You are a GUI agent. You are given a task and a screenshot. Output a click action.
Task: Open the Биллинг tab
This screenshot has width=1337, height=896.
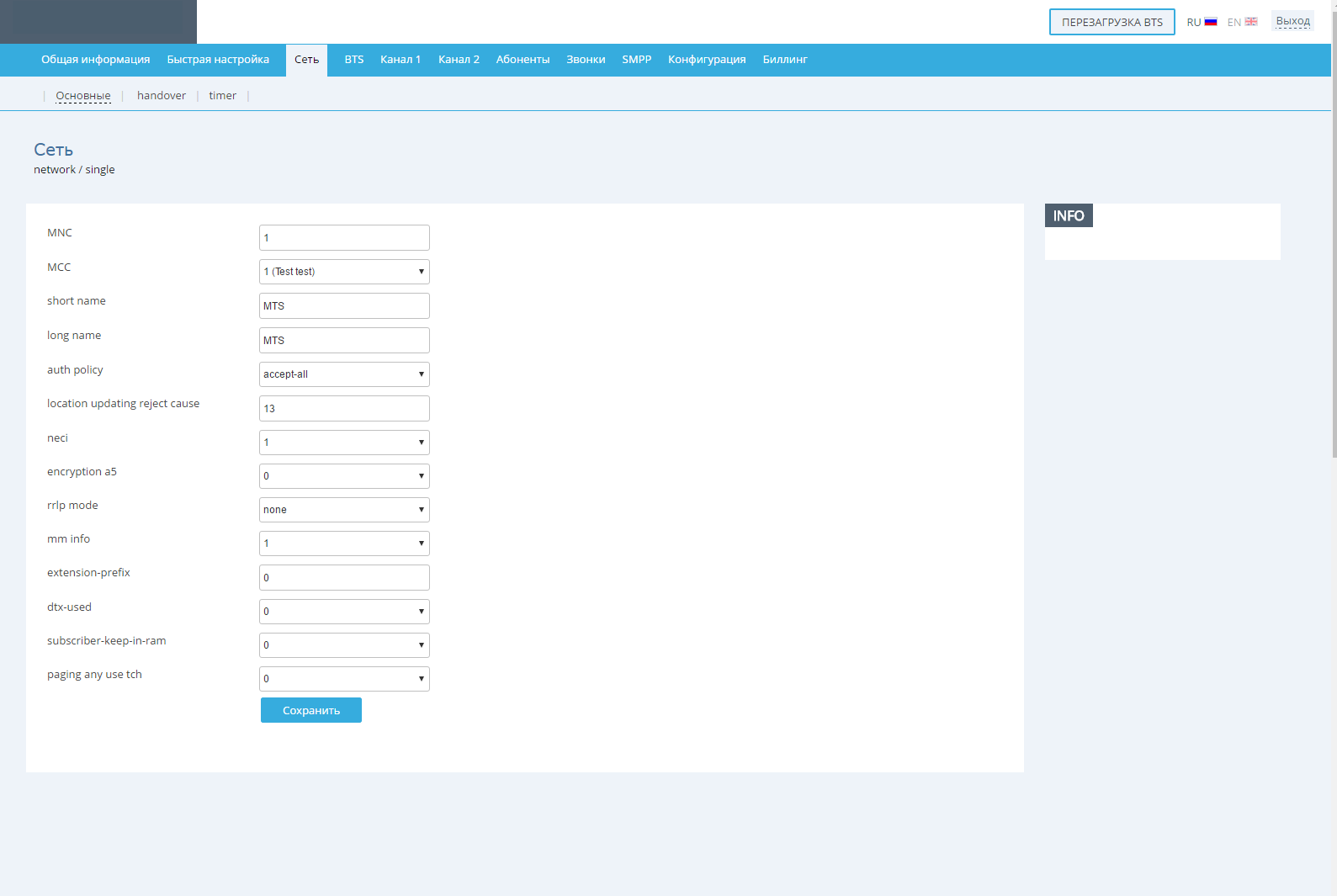pyautogui.click(x=785, y=60)
